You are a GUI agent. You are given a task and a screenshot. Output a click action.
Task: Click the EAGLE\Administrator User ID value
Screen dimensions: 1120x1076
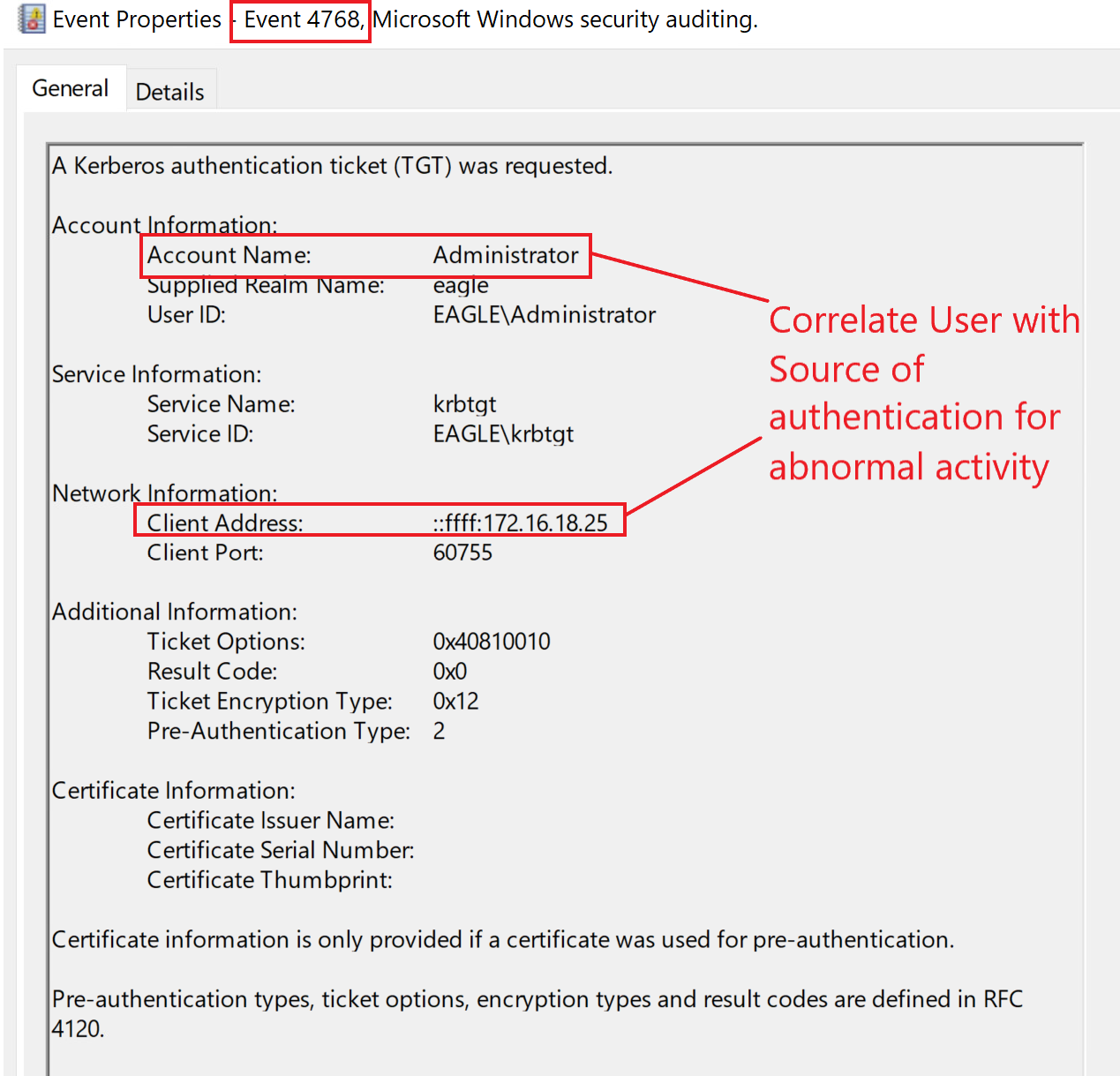pyautogui.click(x=544, y=315)
